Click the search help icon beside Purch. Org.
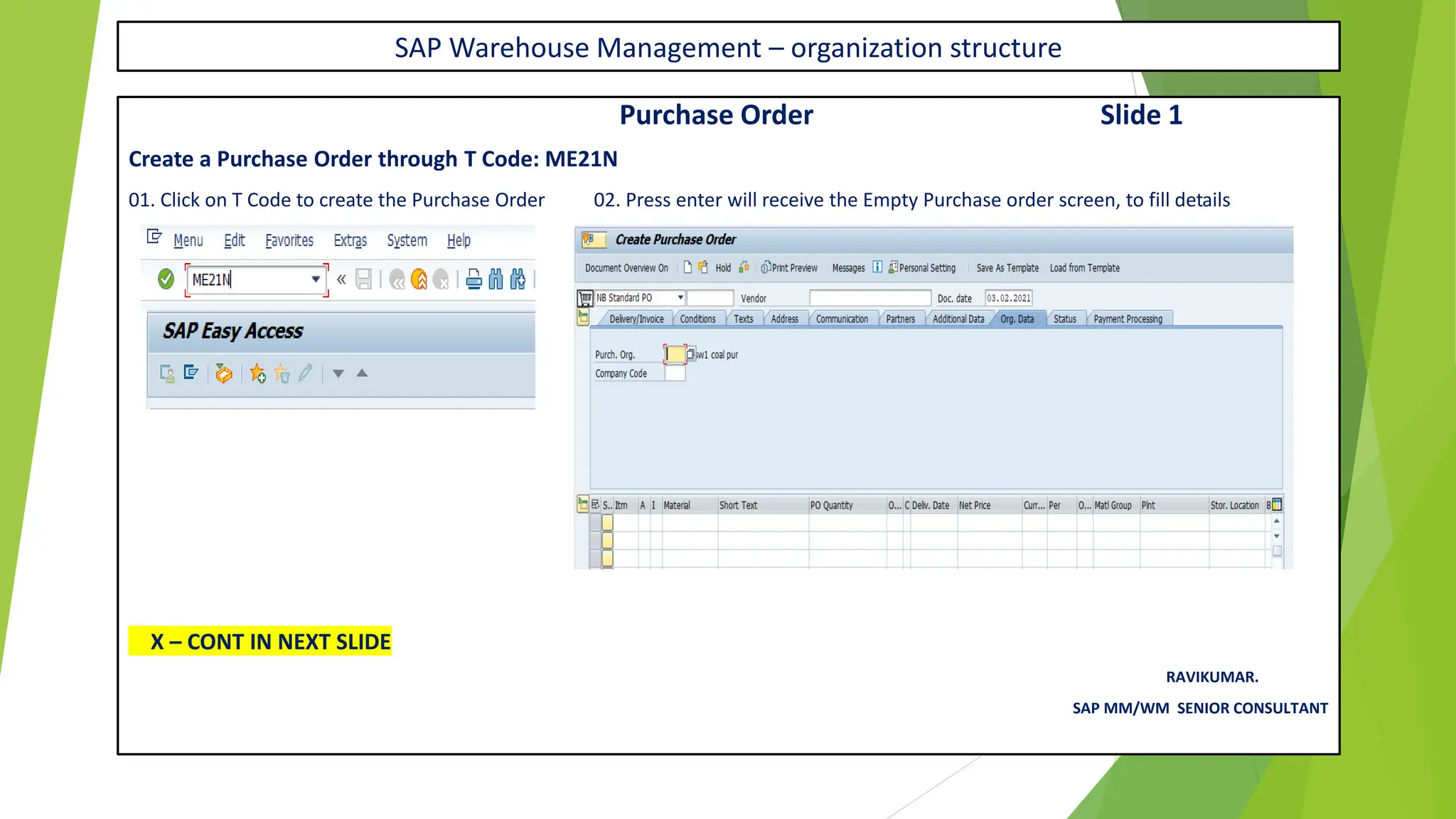1456x819 pixels. pos(690,354)
